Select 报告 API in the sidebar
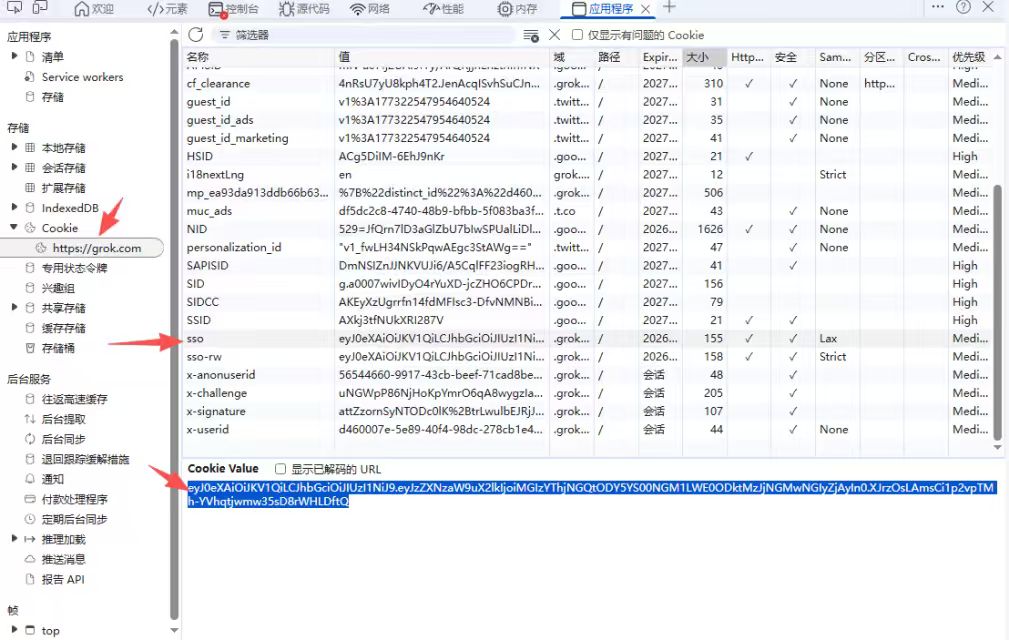The height and width of the screenshot is (640, 1009). tap(62, 580)
